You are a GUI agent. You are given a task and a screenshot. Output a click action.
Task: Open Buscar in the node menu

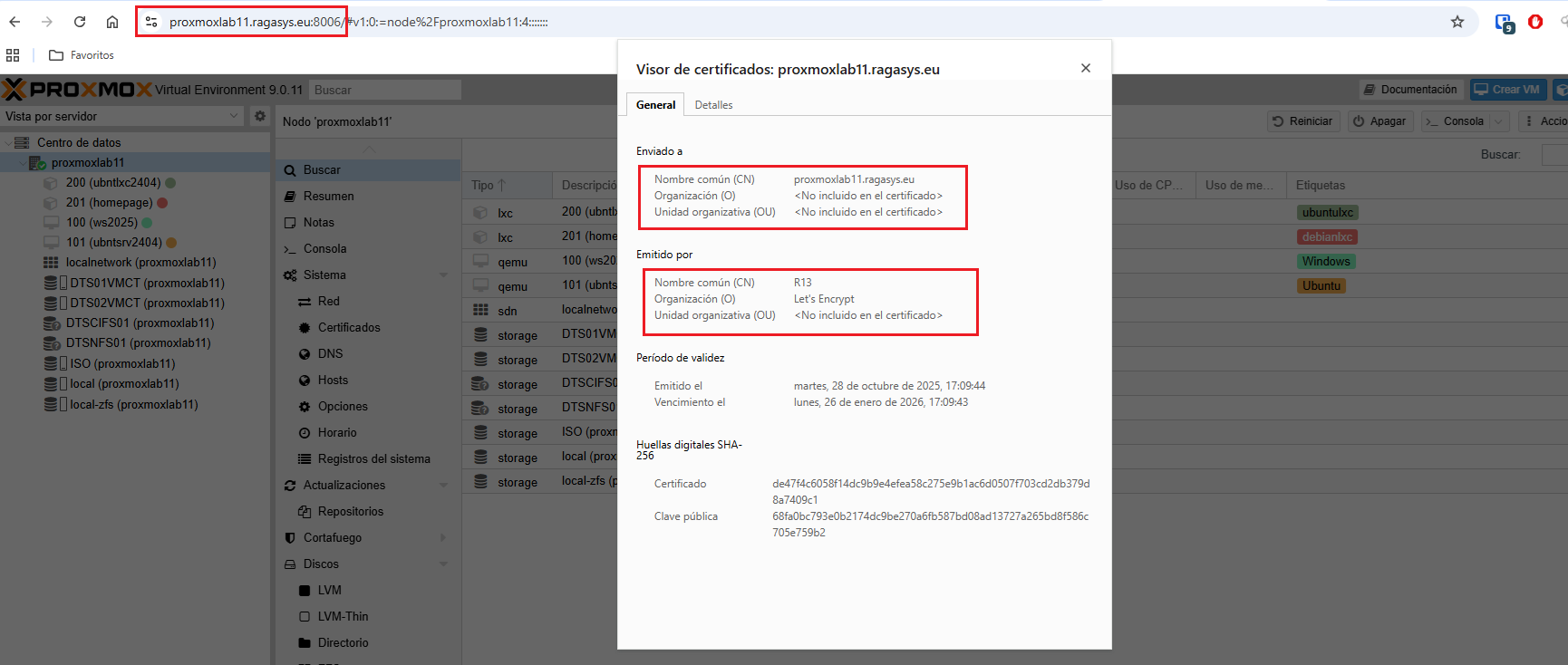pyautogui.click(x=368, y=169)
